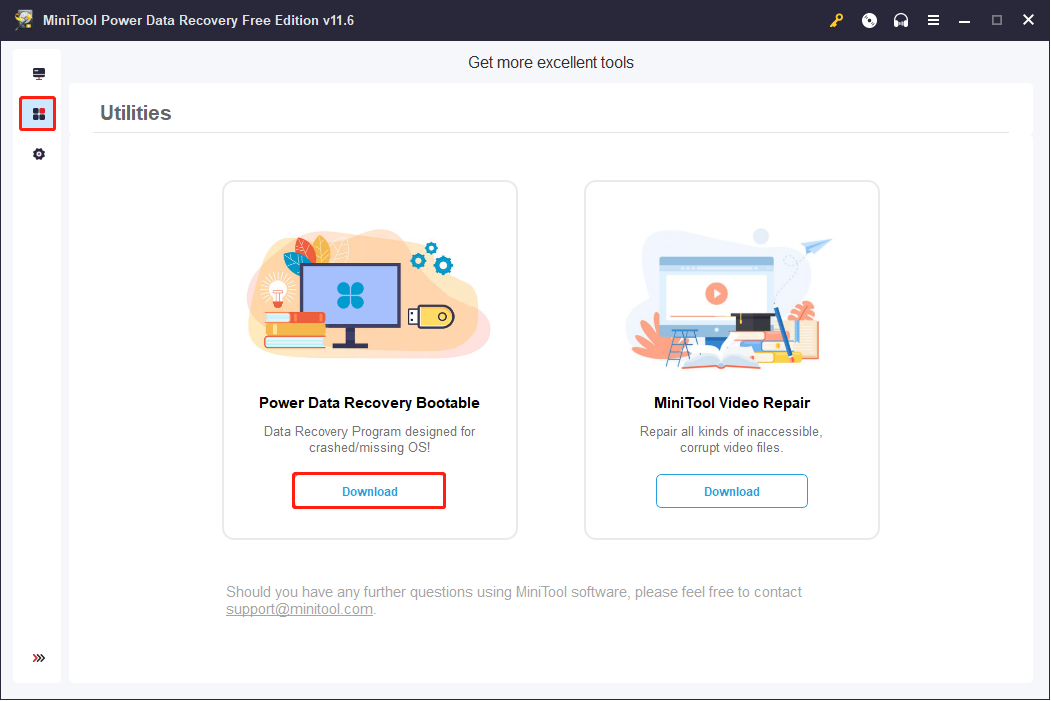This screenshot has width=1051, height=701.
Task: Open the support headset icon
Action: tap(901, 20)
